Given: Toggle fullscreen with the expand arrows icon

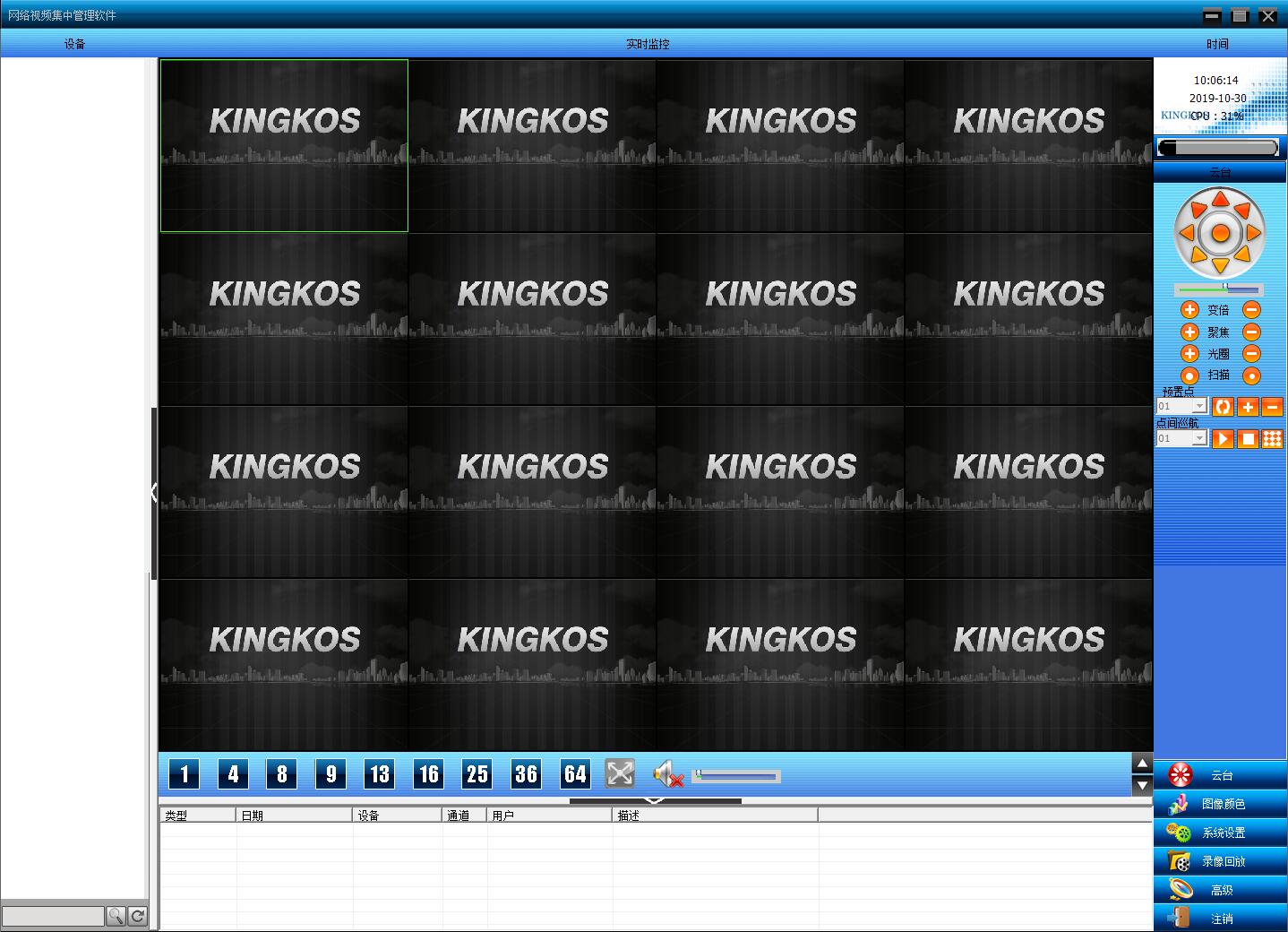Looking at the screenshot, I should coord(620,773).
